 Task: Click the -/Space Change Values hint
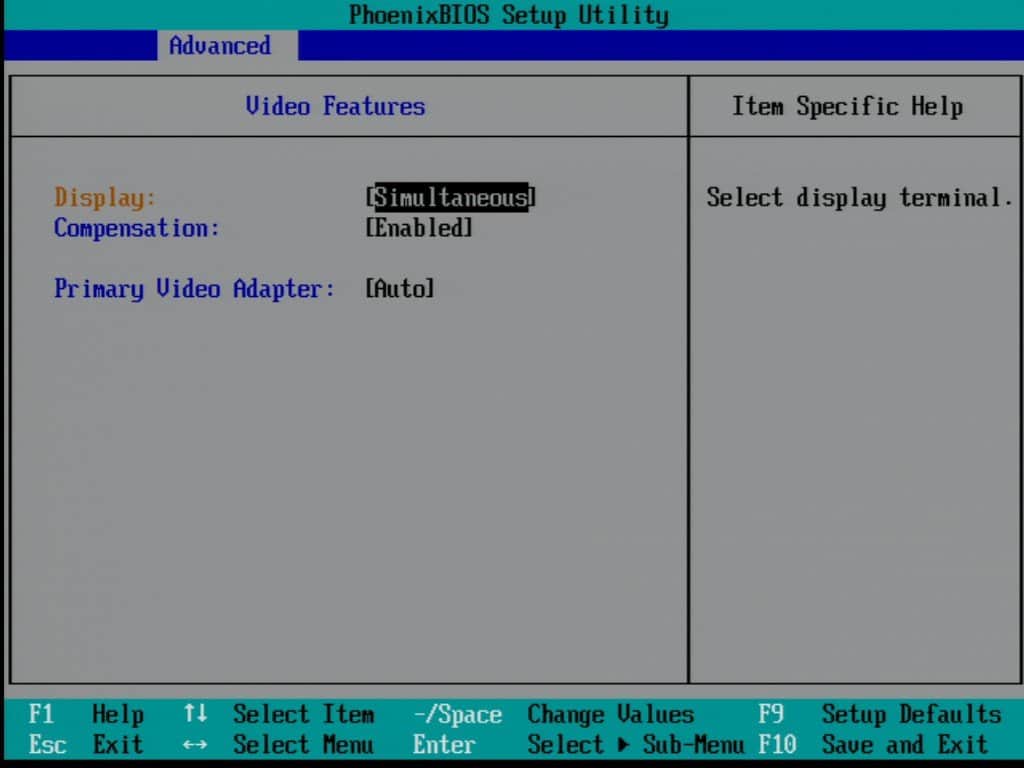554,714
